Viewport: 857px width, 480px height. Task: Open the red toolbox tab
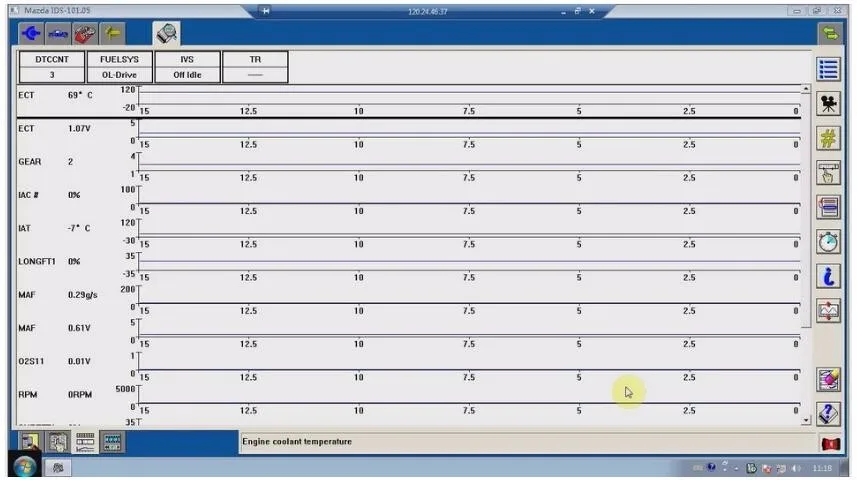click(x=85, y=34)
